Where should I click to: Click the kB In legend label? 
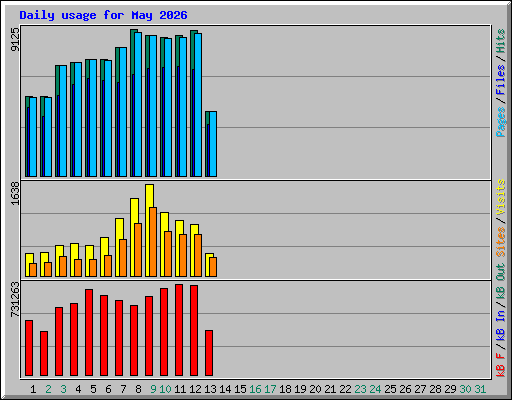point(501,326)
